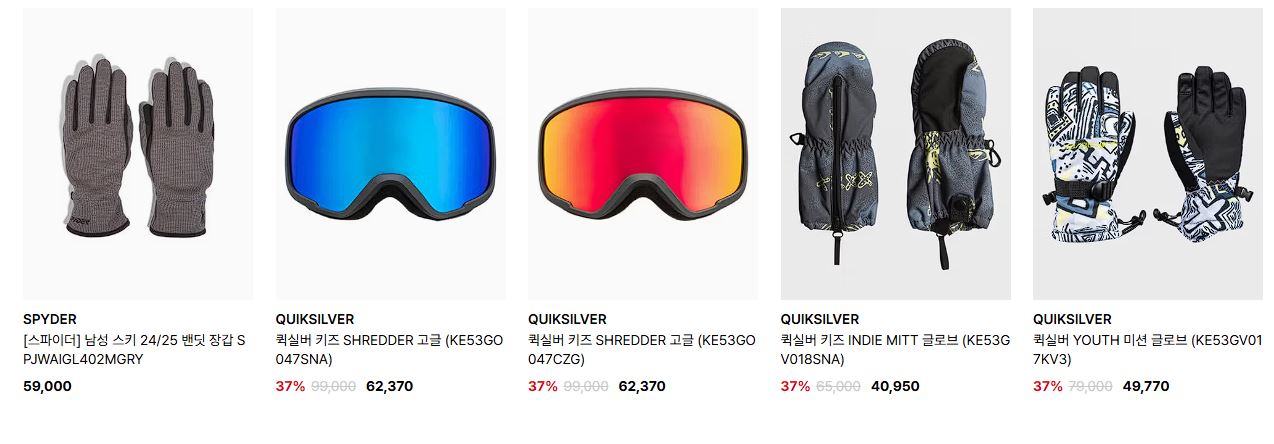
Task: Open the SHREDDER goggle KE53GO047CZG title
Action: click(642, 349)
